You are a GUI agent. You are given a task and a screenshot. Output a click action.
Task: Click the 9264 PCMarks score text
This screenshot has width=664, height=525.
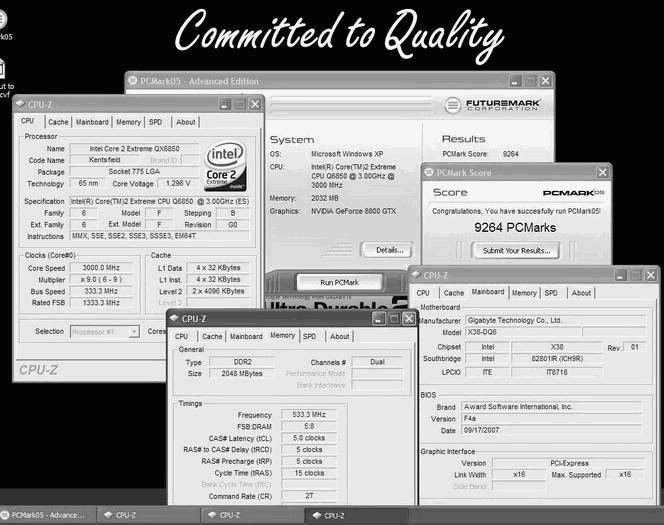click(515, 228)
